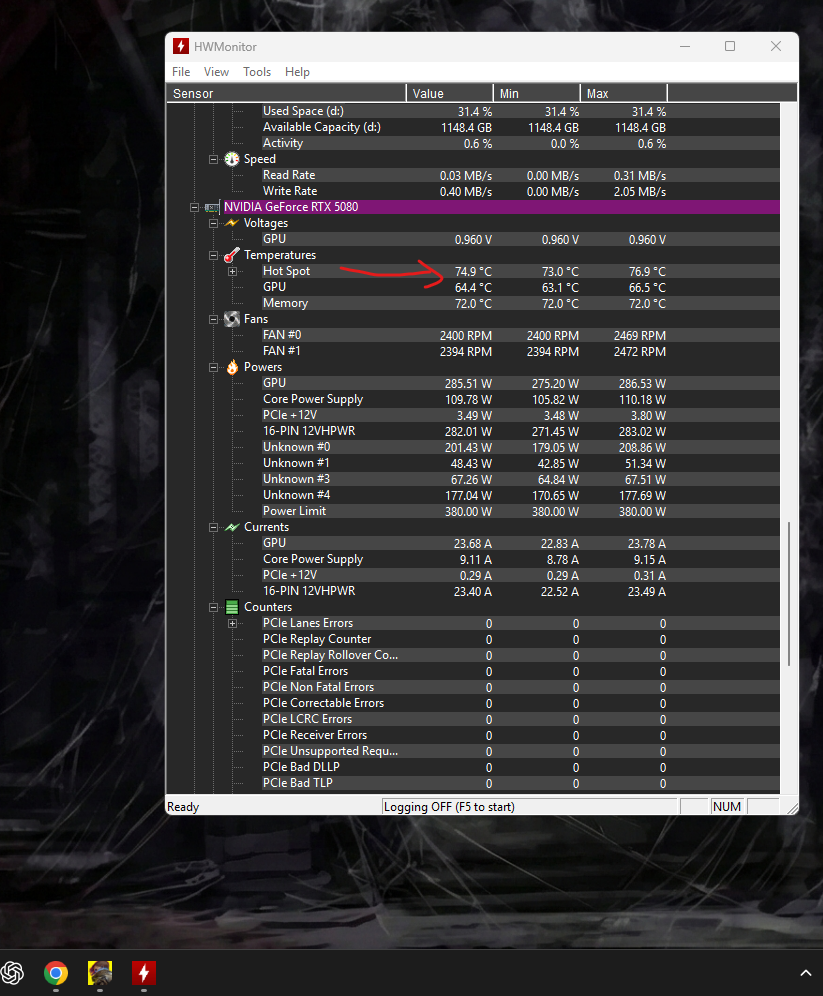This screenshot has width=823, height=996.
Task: Open the game icon in the taskbar
Action: 100,972
